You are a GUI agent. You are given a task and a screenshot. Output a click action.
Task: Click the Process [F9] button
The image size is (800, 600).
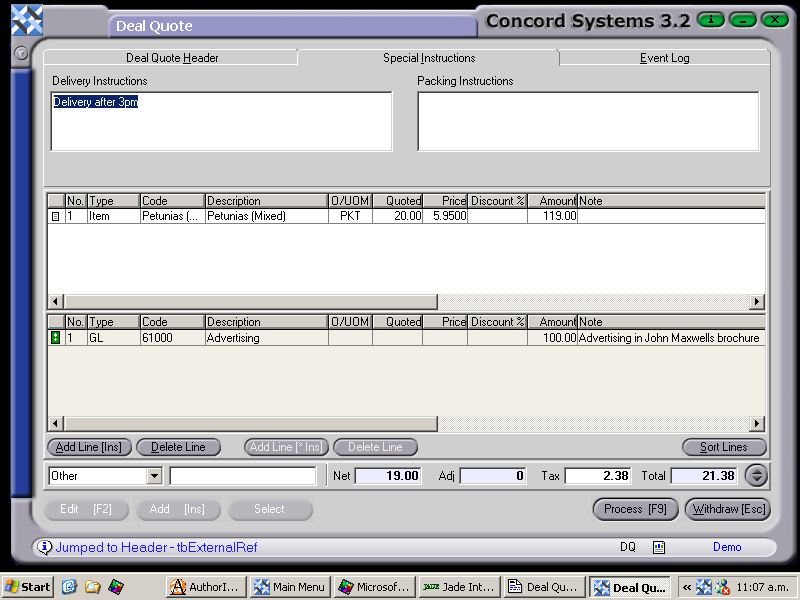point(635,509)
